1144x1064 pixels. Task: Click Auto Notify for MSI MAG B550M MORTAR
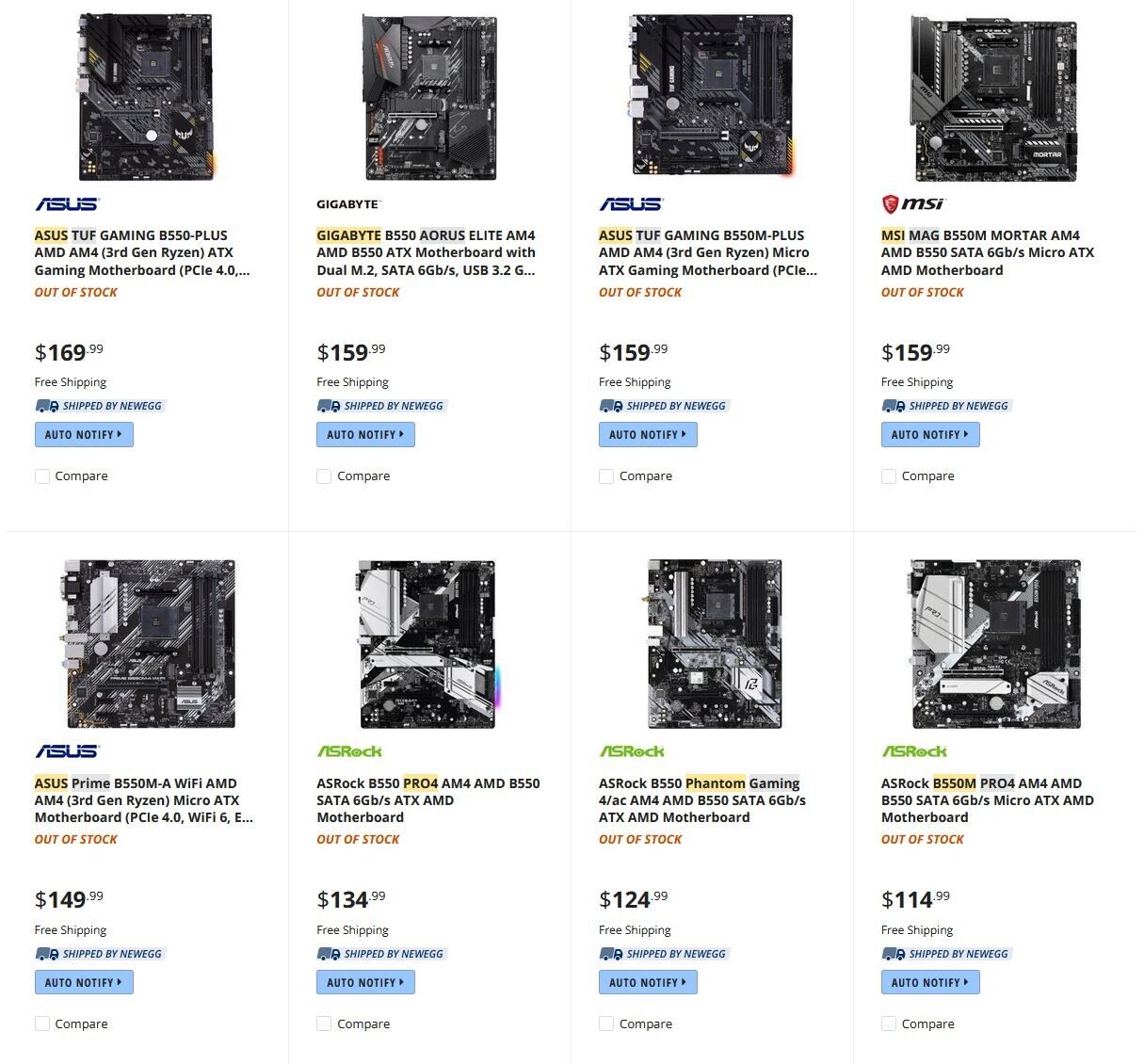[x=930, y=434]
